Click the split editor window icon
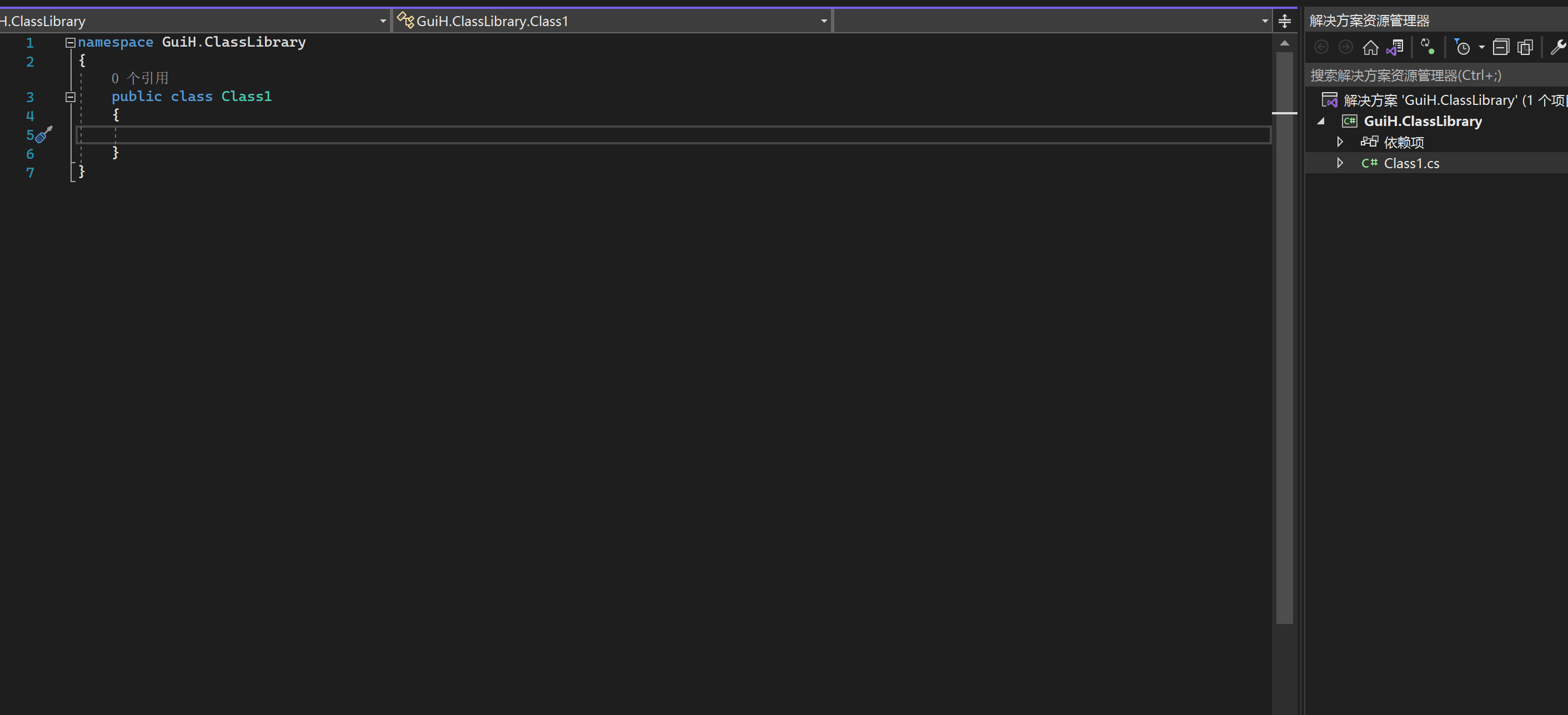Screen dimensions: 1568x715 coord(1285,20)
